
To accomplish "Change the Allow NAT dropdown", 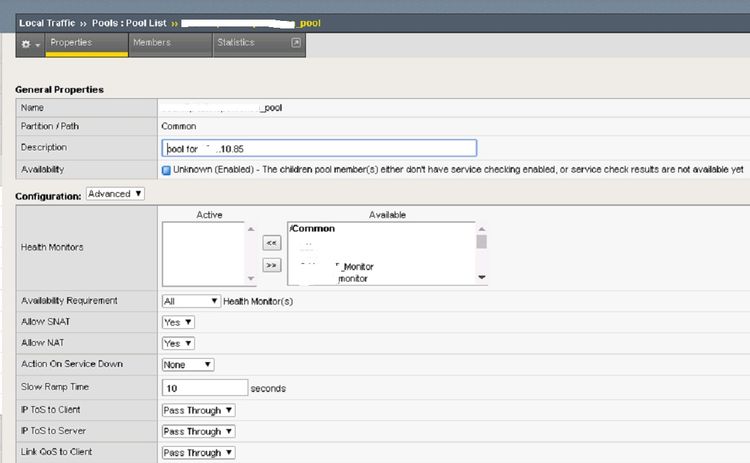I will point(178,343).
